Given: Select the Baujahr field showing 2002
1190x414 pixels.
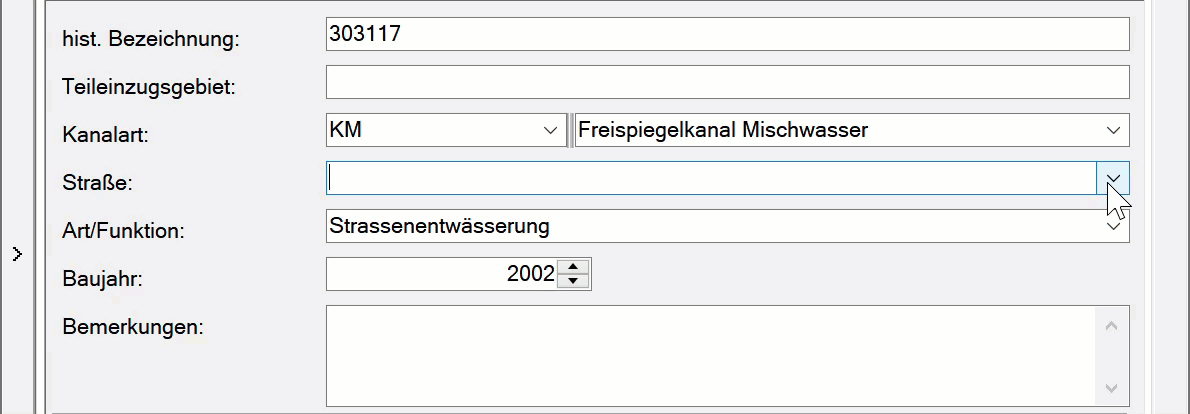Looking at the screenshot, I should point(441,274).
